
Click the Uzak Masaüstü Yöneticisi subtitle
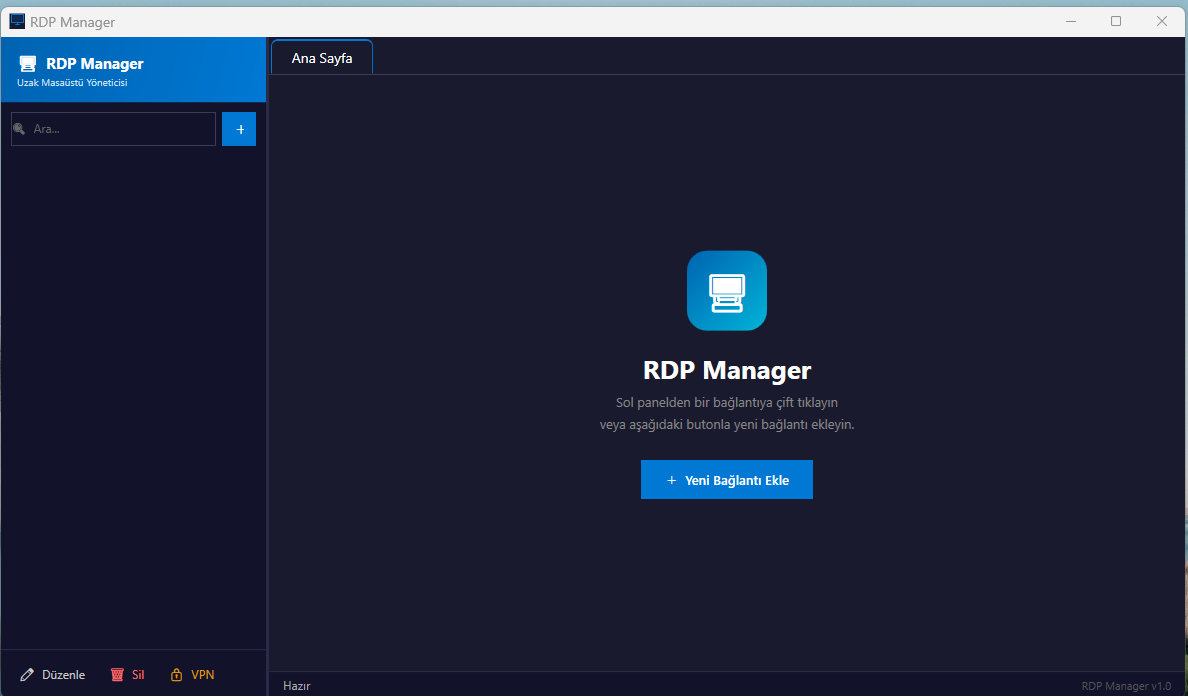pos(72,83)
